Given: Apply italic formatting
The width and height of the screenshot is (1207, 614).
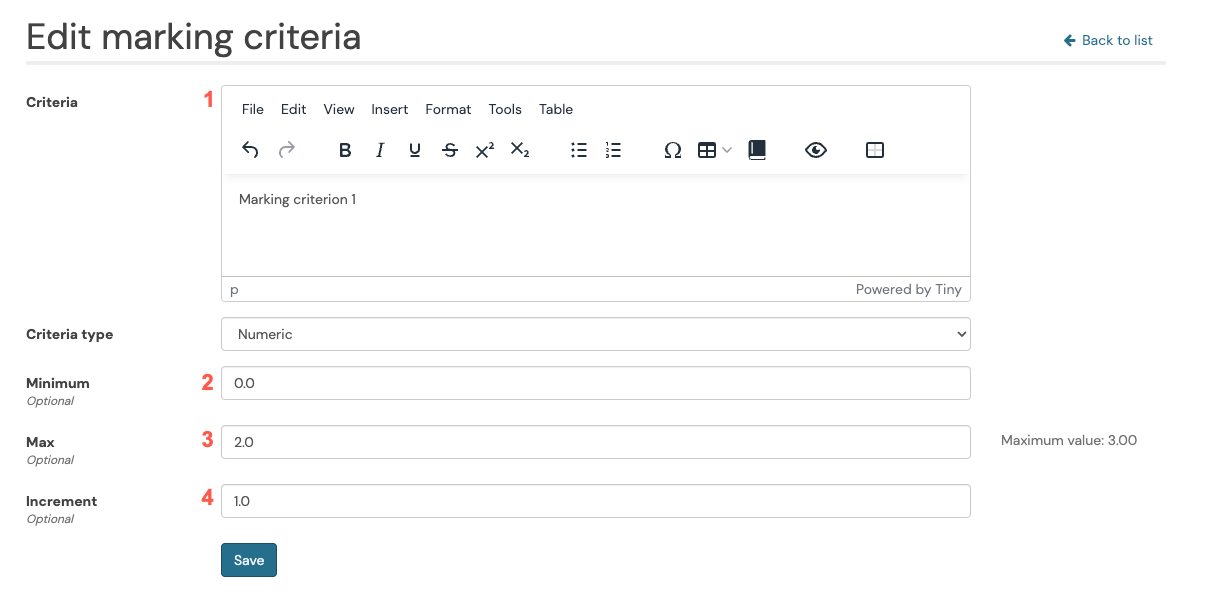Looking at the screenshot, I should (380, 150).
